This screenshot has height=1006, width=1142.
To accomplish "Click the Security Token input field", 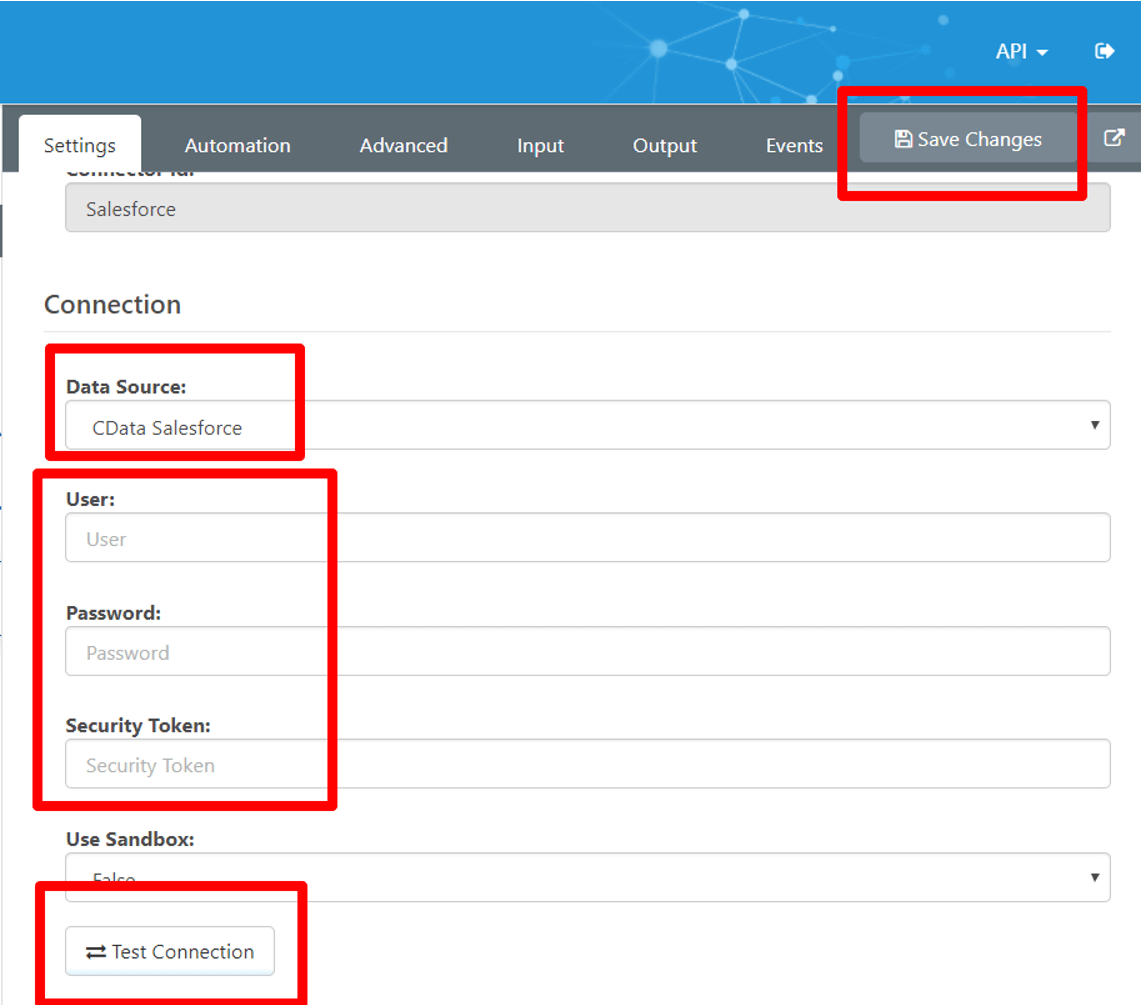I will click(588, 763).
